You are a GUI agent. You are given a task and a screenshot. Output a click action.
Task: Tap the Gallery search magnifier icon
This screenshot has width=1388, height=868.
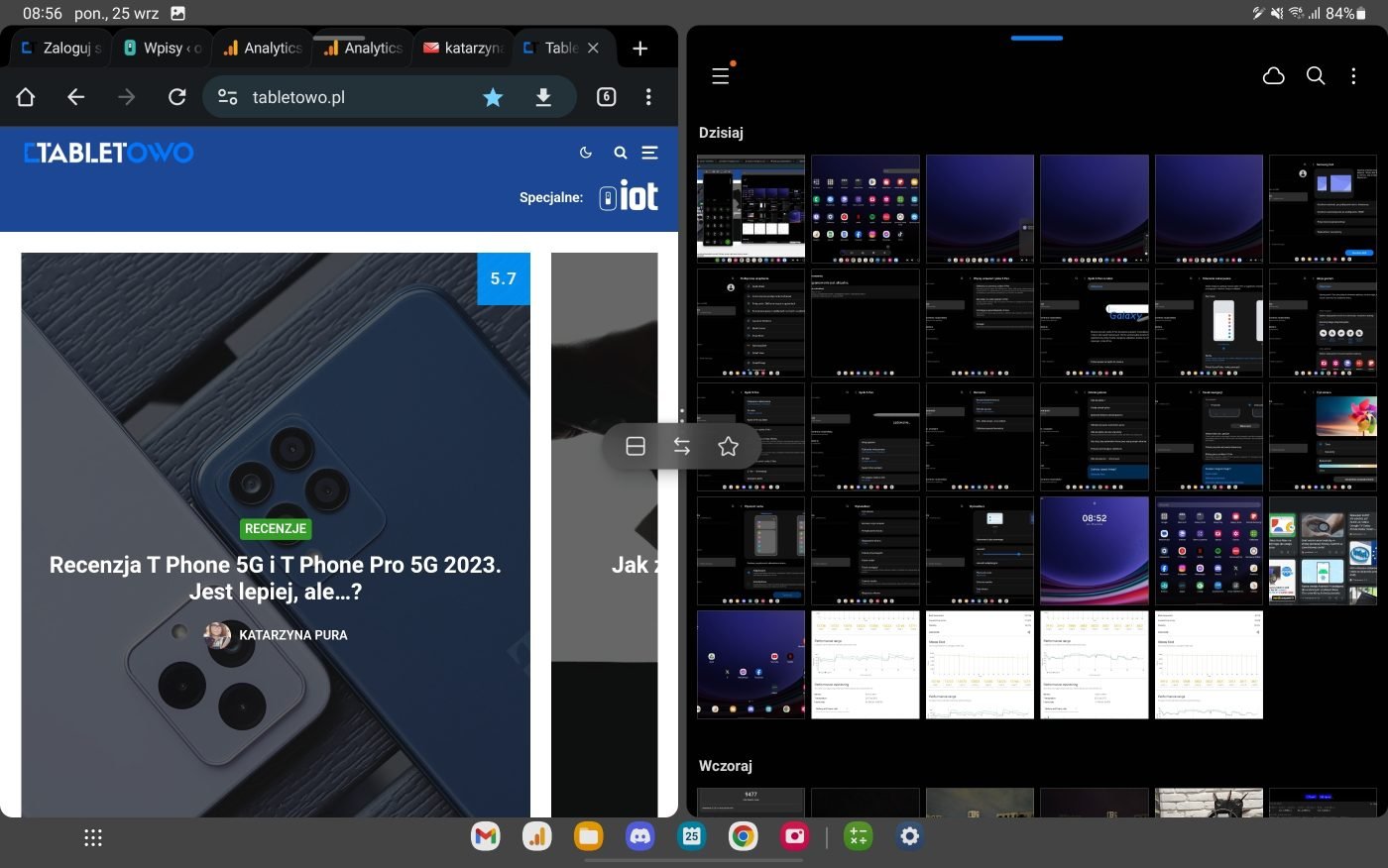1316,76
